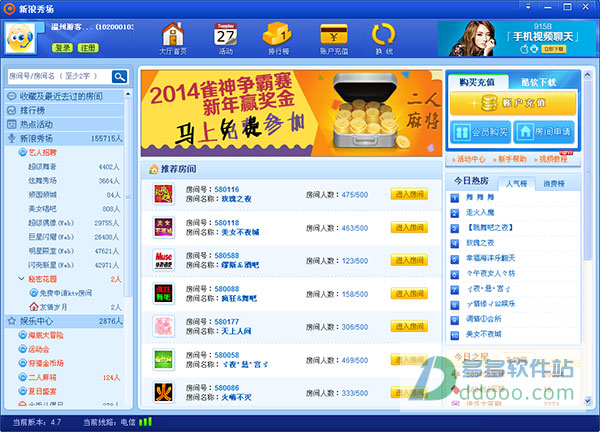The width and height of the screenshot is (600, 432).
Task: Click the 登录 login button
Action: (x=62, y=47)
